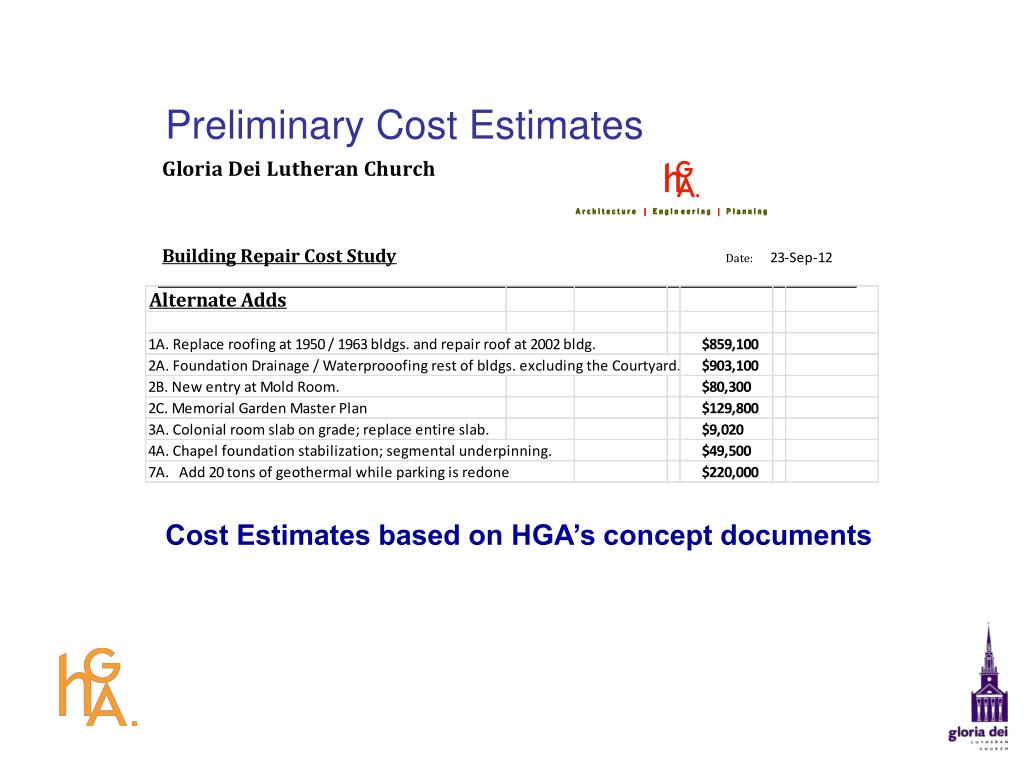Click the orange HGA logo at bottom left
The image size is (1024, 768).
pos(97,687)
